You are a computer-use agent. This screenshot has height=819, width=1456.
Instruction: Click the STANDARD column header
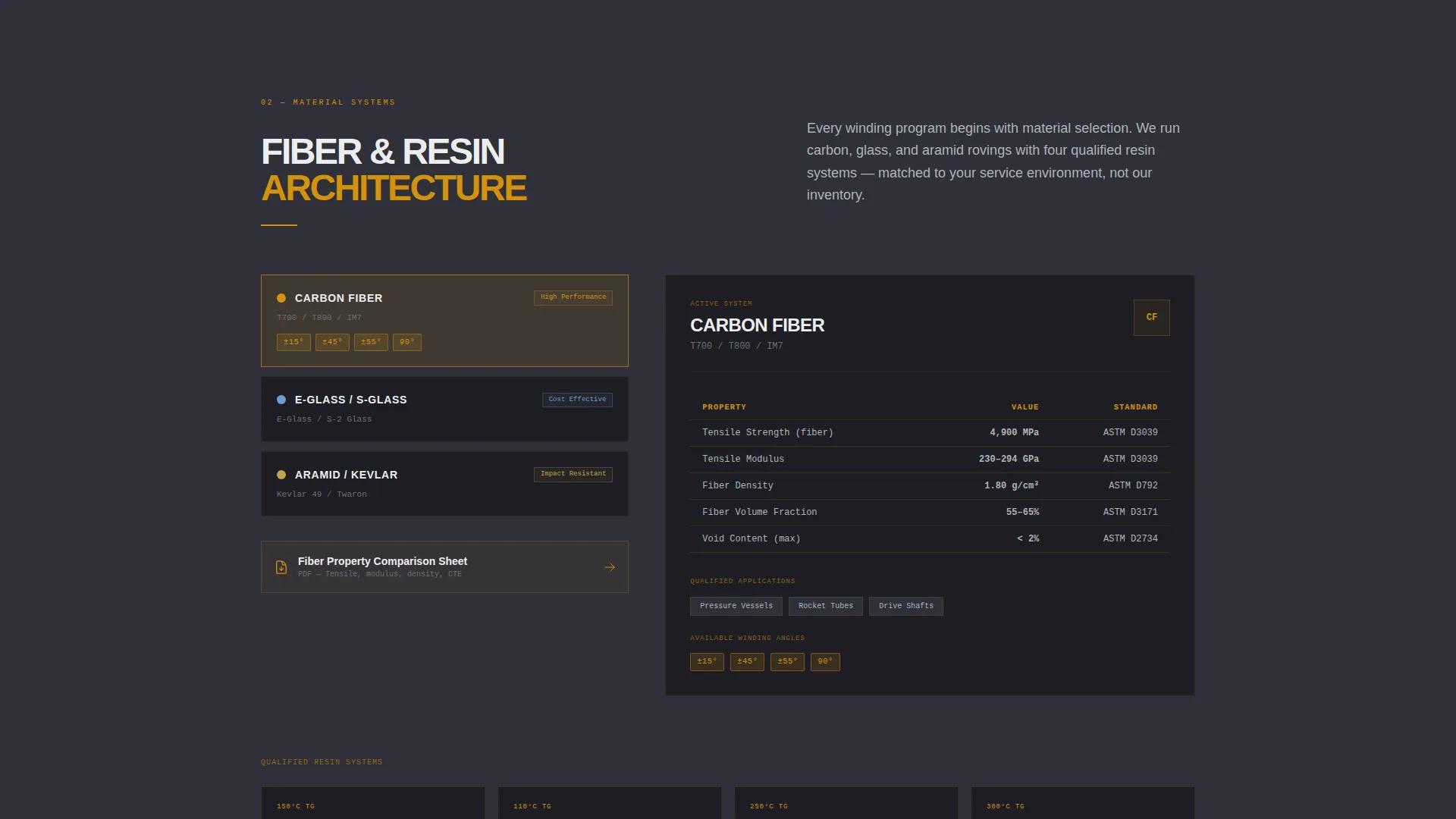coord(1135,407)
